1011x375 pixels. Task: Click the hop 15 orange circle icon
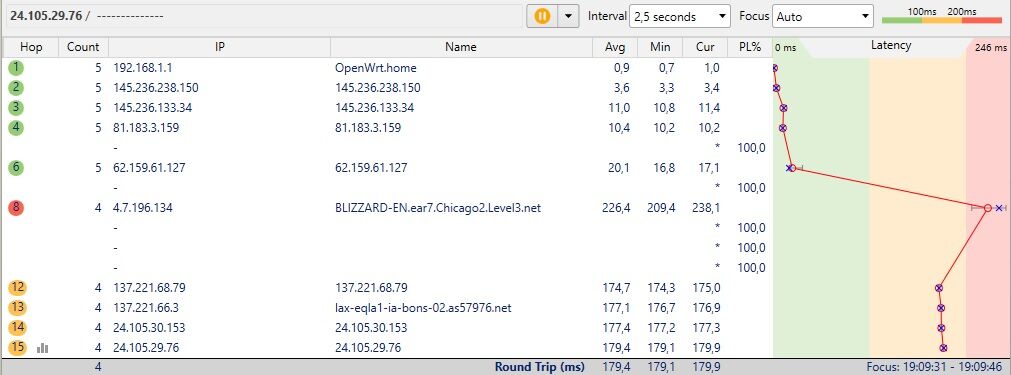point(16,348)
